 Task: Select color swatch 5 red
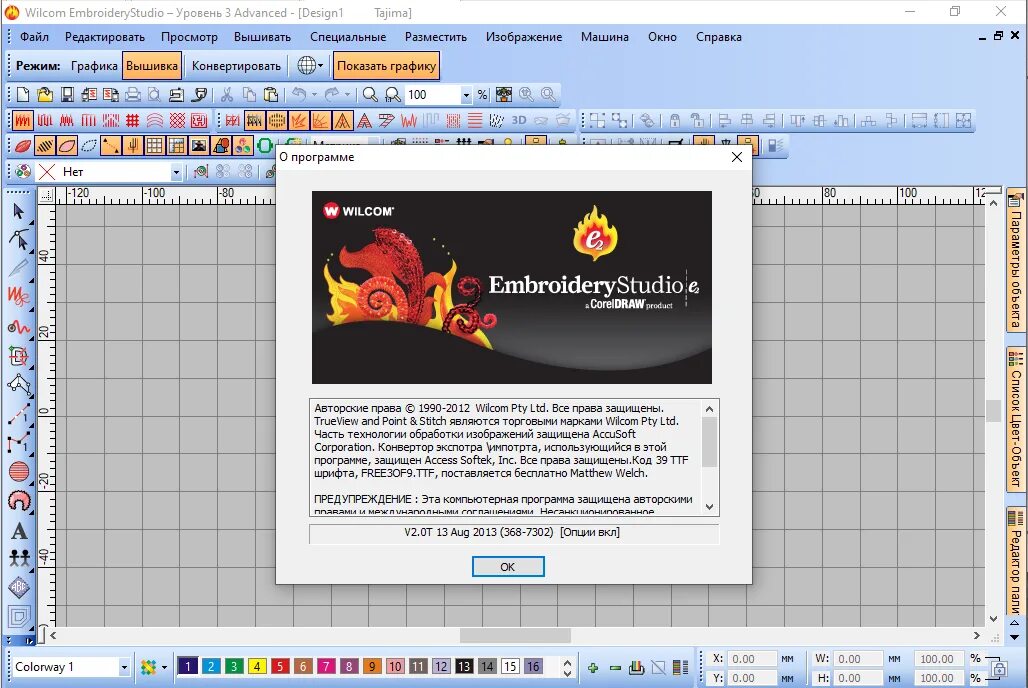pos(280,667)
